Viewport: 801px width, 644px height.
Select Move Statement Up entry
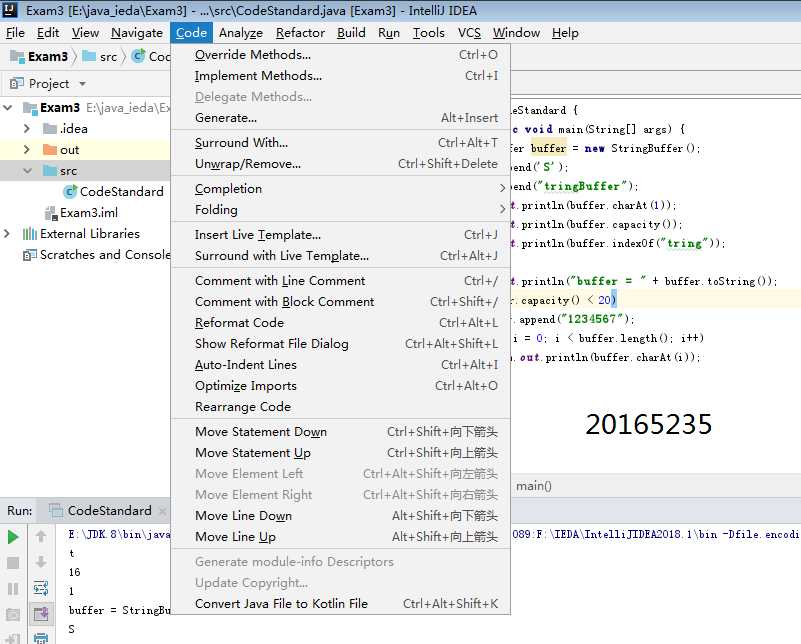tap(341, 452)
